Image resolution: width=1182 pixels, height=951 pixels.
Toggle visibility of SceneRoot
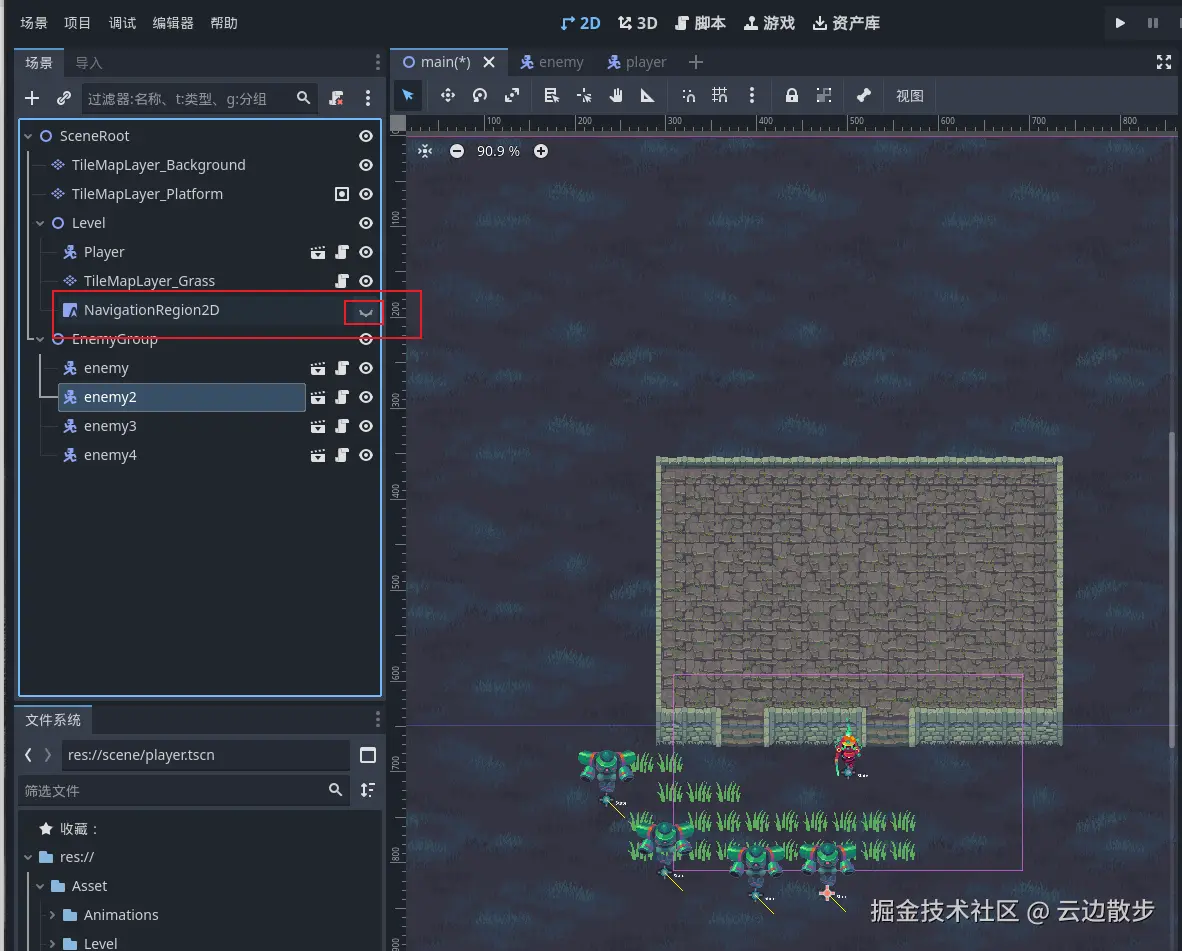click(x=366, y=136)
